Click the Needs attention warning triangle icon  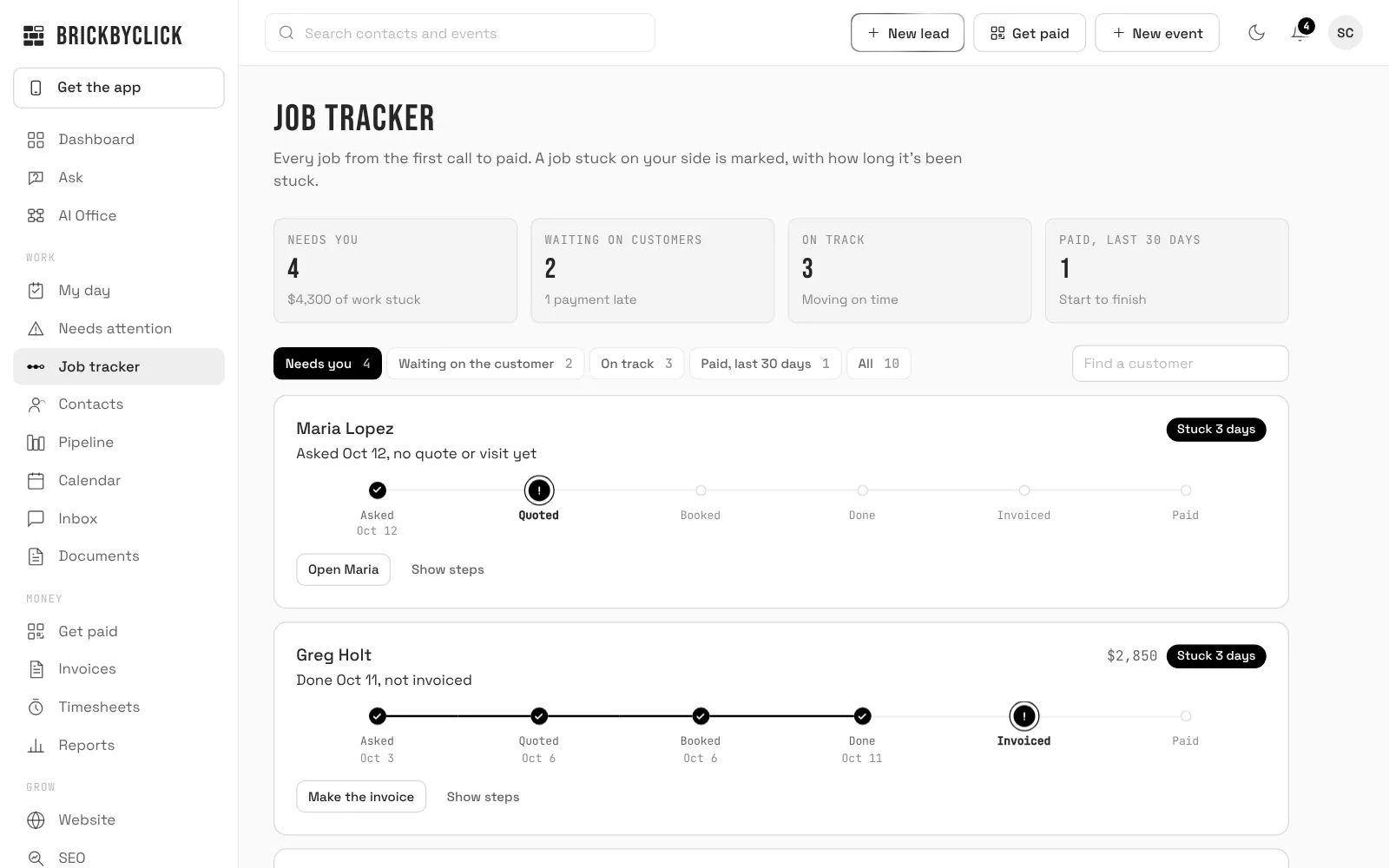point(36,329)
